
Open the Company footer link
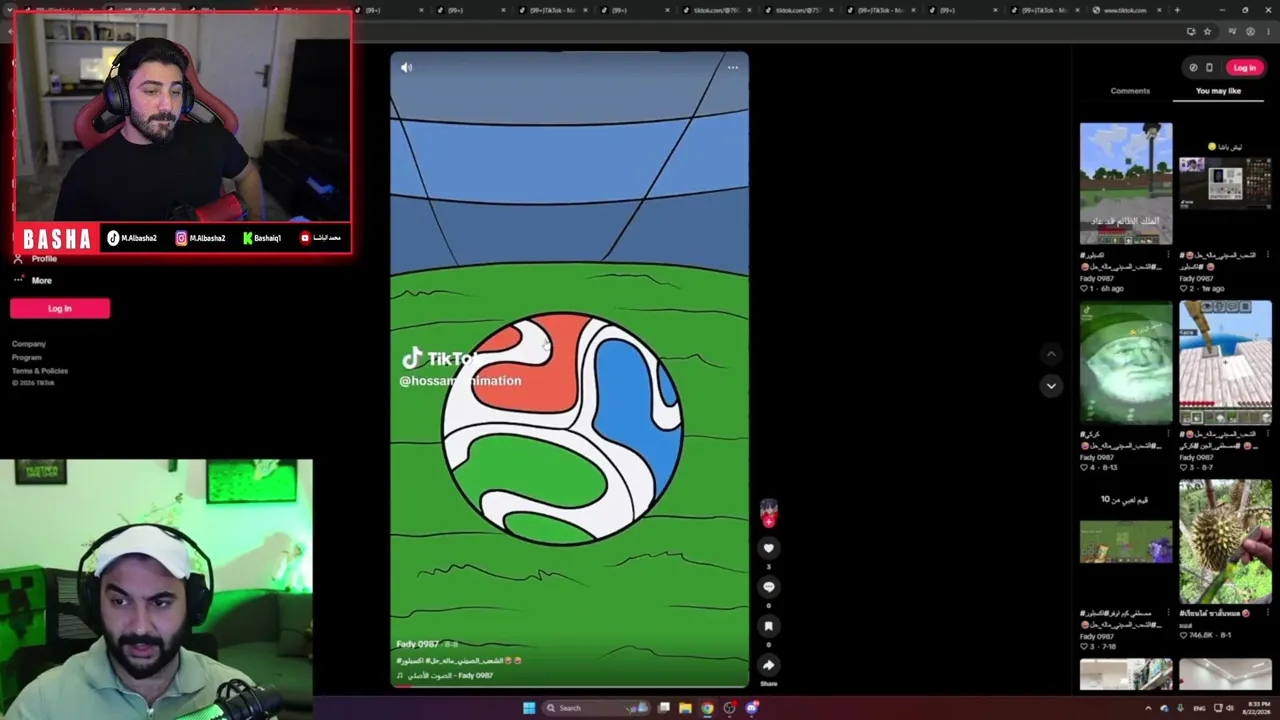tap(29, 344)
